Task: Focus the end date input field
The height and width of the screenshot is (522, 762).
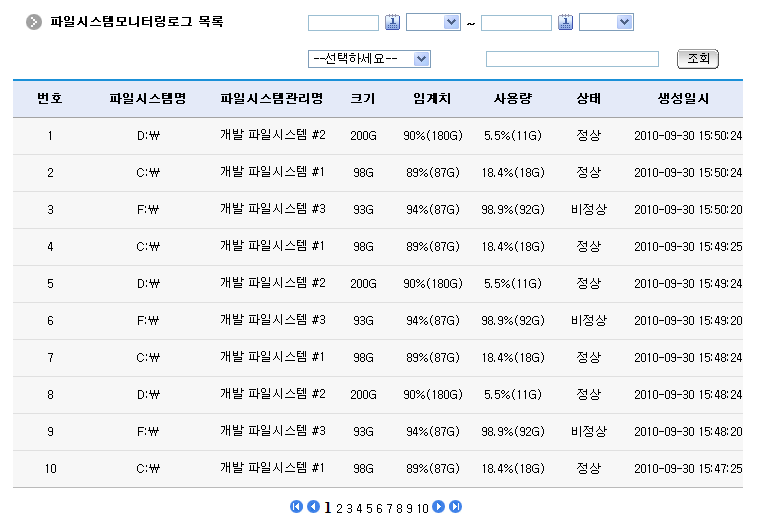Action: pyautogui.click(x=516, y=23)
